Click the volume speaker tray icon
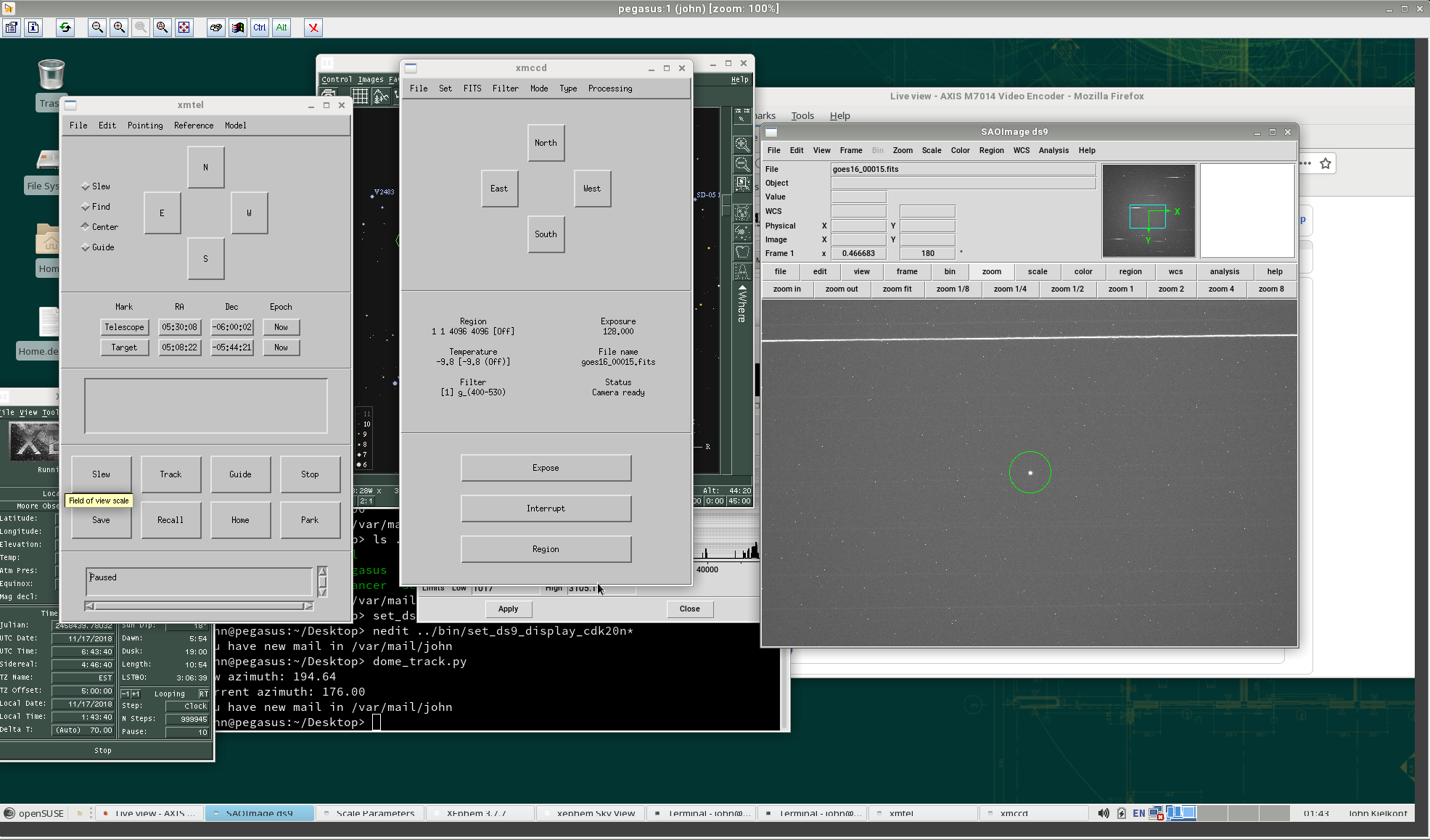The height and width of the screenshot is (840, 1430). tap(1104, 813)
